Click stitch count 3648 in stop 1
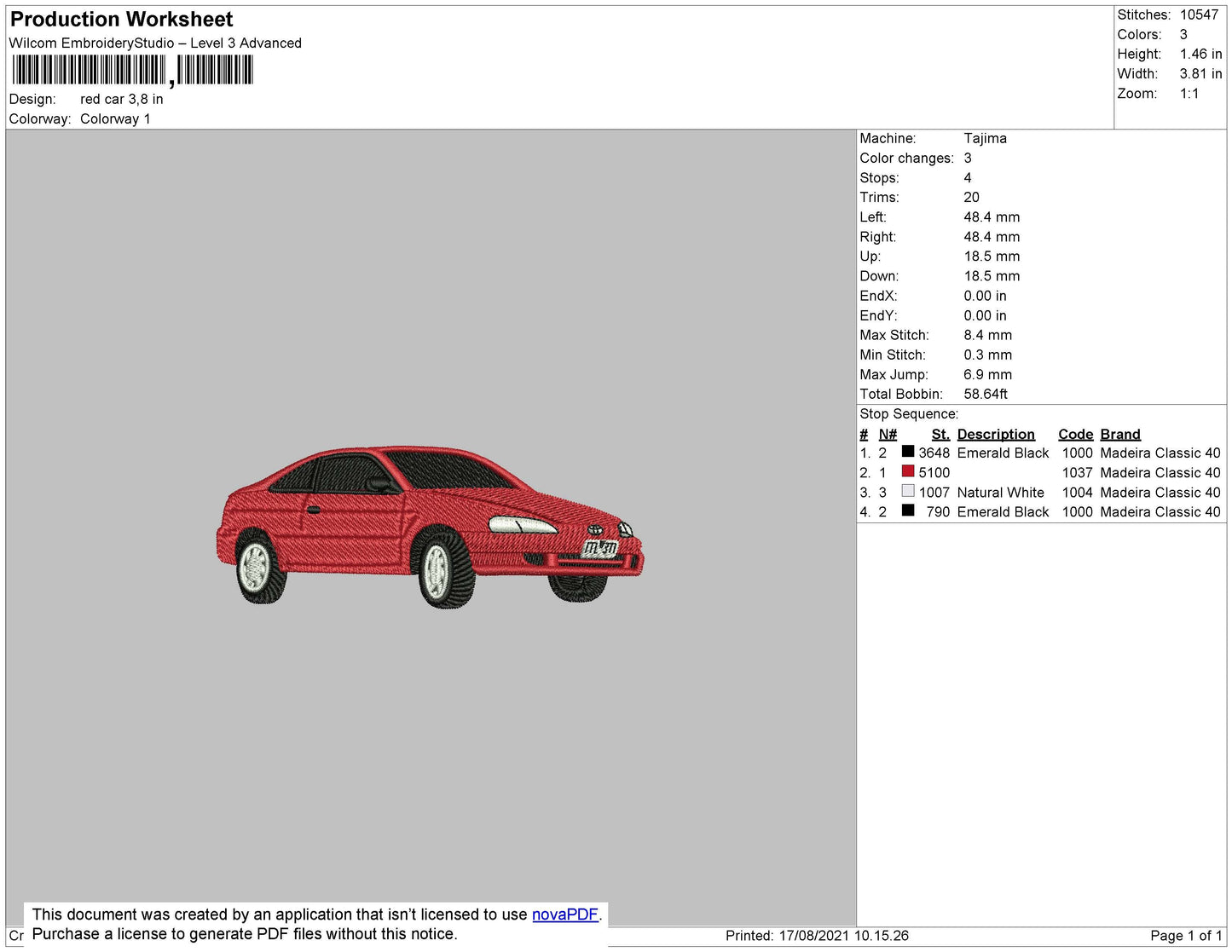The height and width of the screenshot is (952, 1232). [934, 453]
